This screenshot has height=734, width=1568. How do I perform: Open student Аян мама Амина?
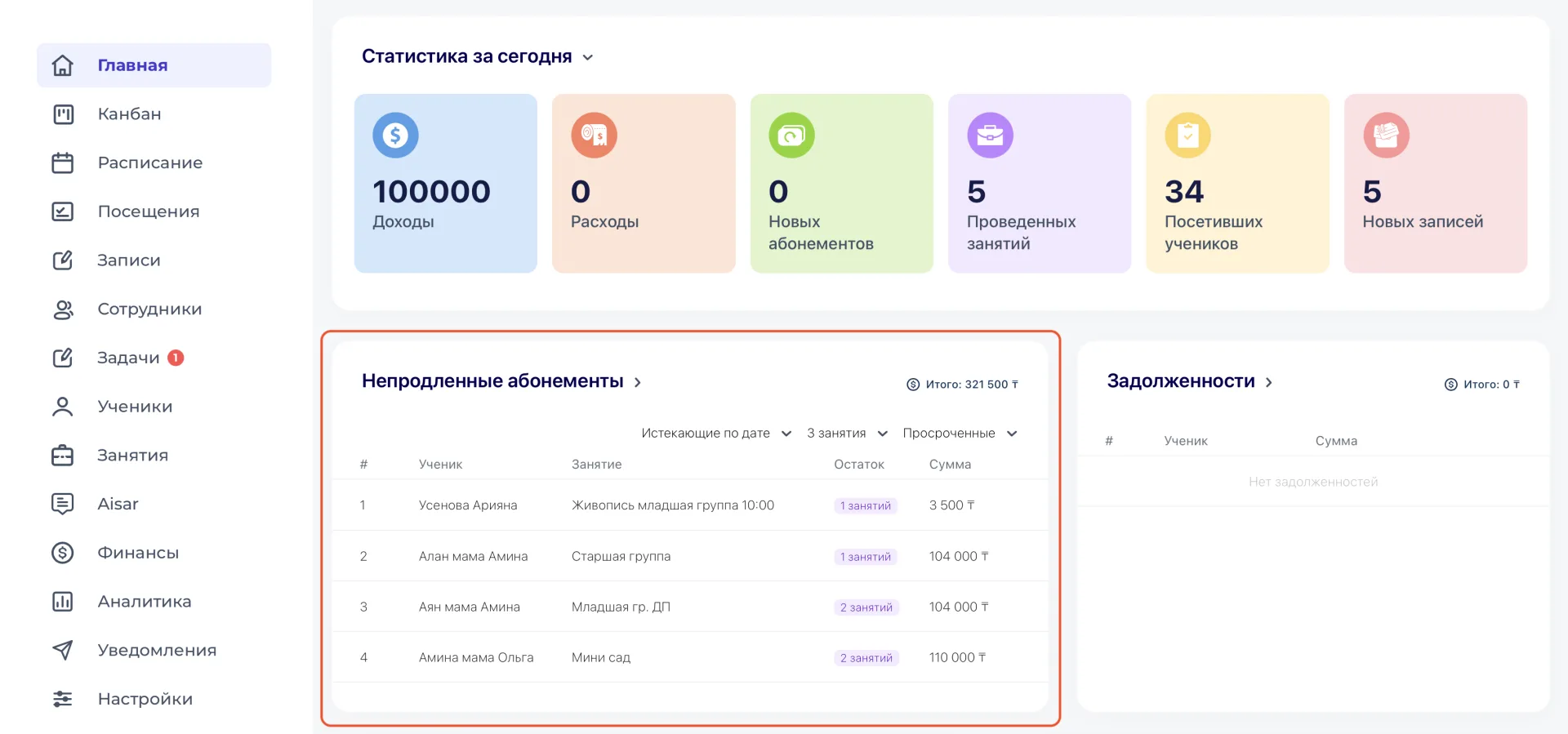pos(470,607)
